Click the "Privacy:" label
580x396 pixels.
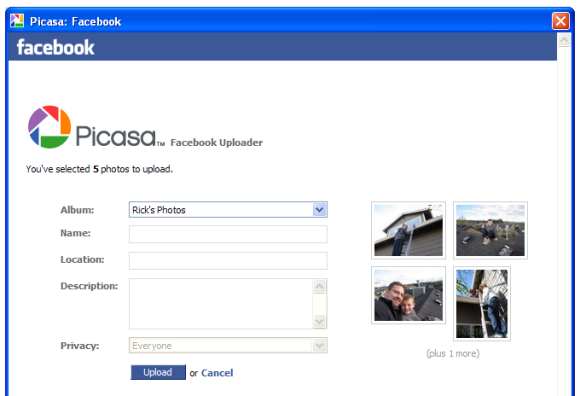coord(80,346)
